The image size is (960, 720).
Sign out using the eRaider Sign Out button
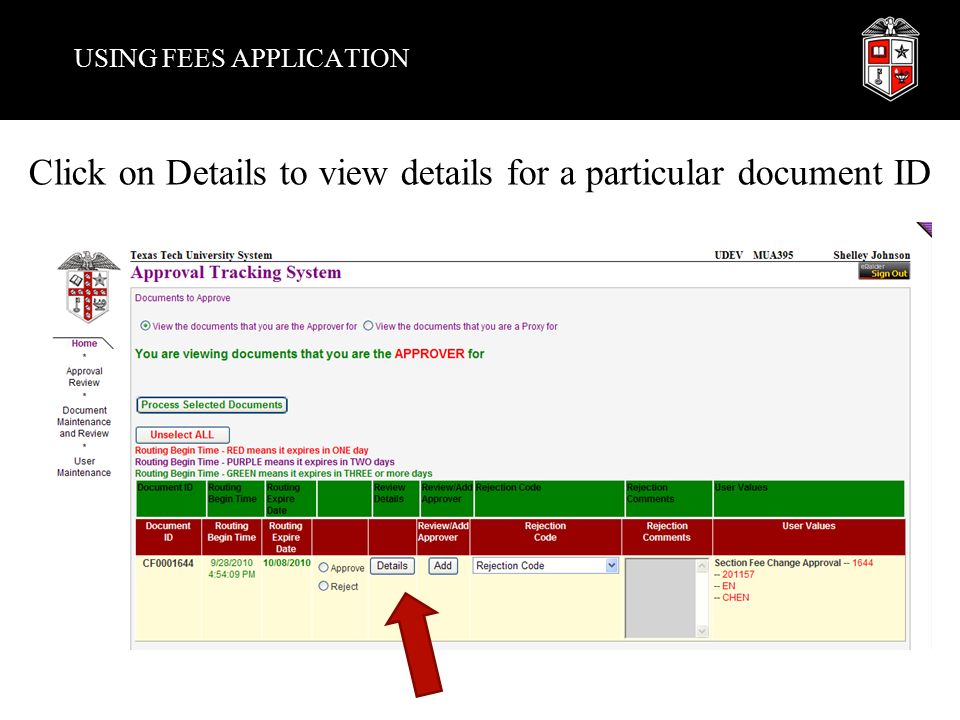884,271
